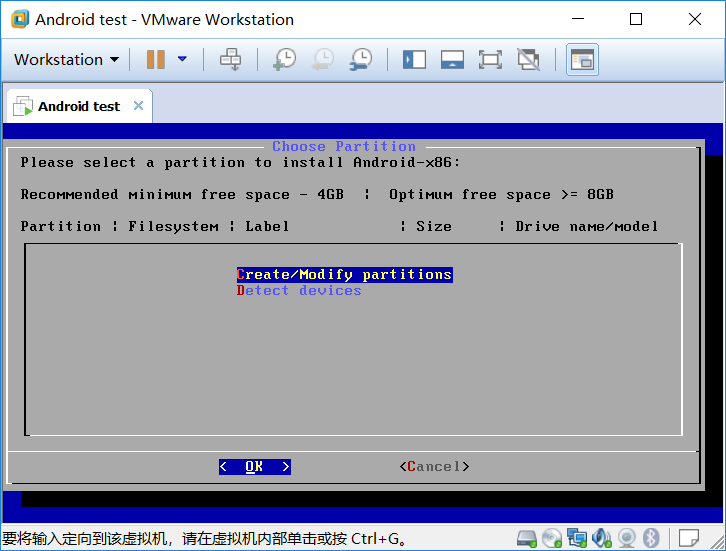Open the snapshot manager
Viewport: 726px width, 551px height.
(361, 59)
